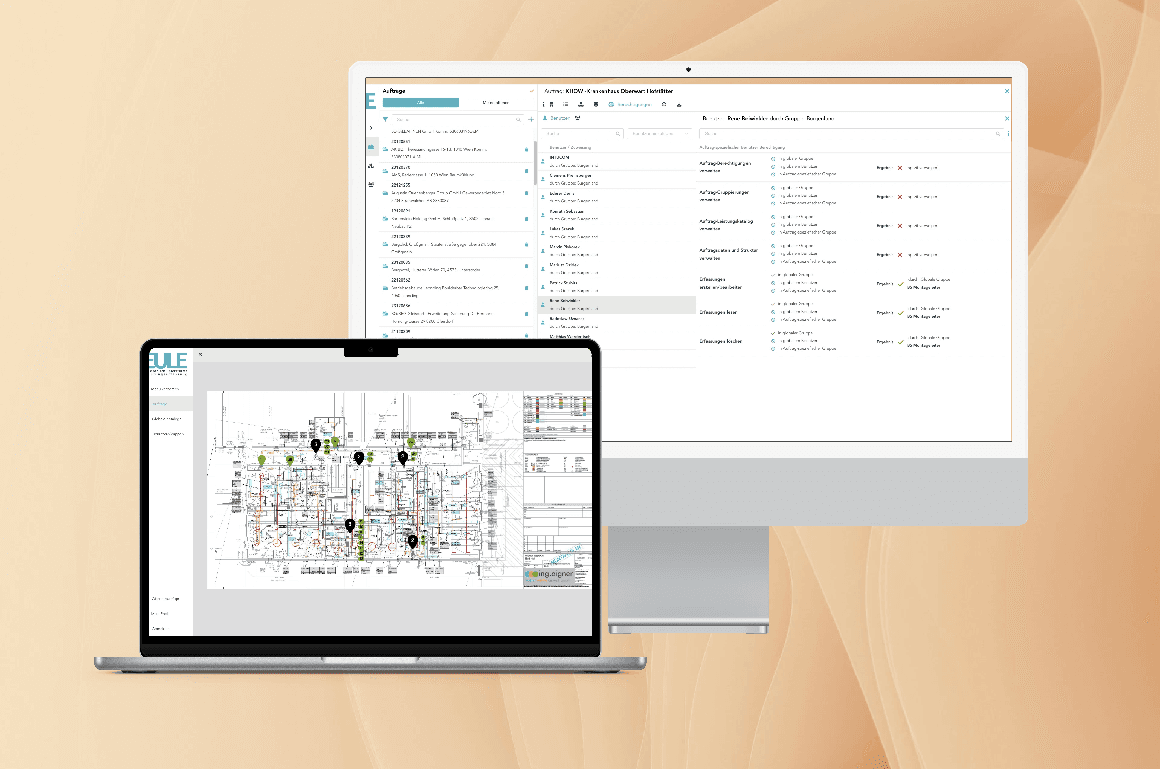This screenshot has width=1160, height=769.
Task: Select the gray highlighted user row
Action: click(x=617, y=305)
